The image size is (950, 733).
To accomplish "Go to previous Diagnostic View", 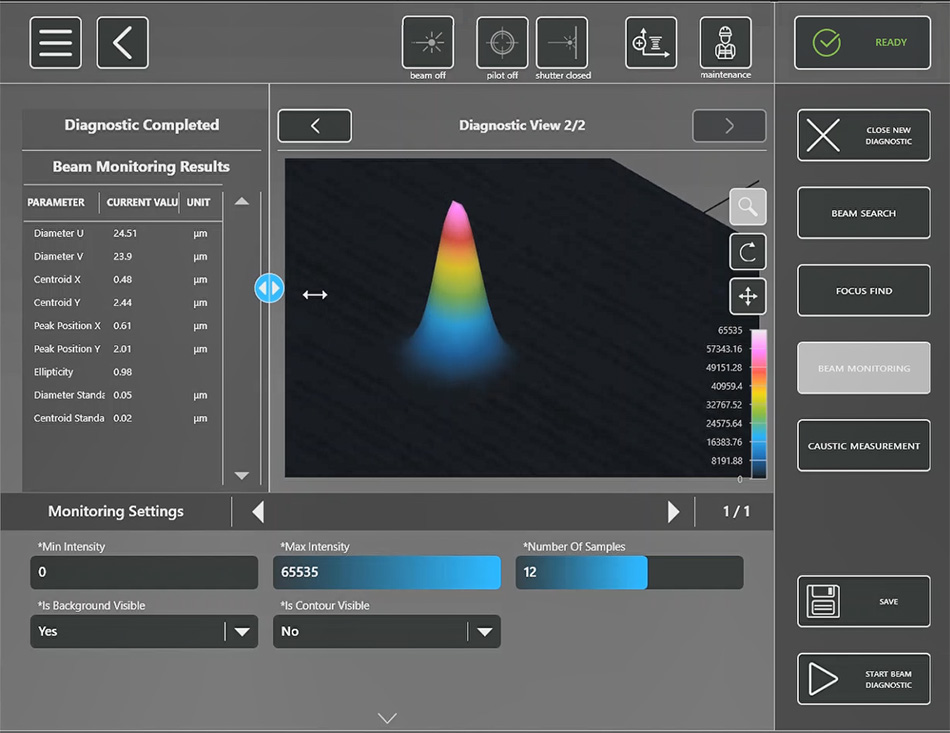I will (x=315, y=126).
